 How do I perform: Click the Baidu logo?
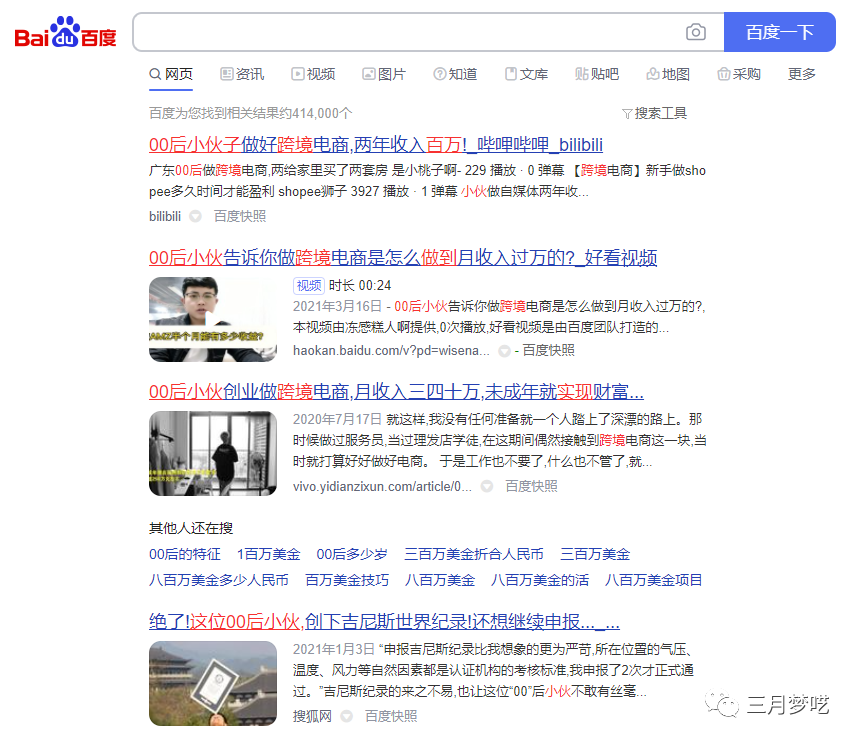click(x=65, y=32)
